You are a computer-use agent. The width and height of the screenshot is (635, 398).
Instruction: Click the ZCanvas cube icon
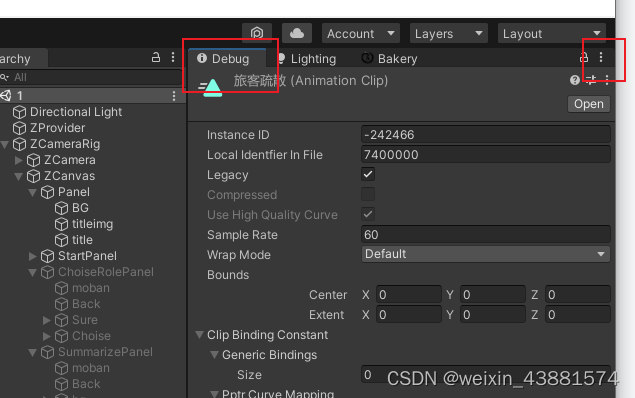(x=33, y=176)
